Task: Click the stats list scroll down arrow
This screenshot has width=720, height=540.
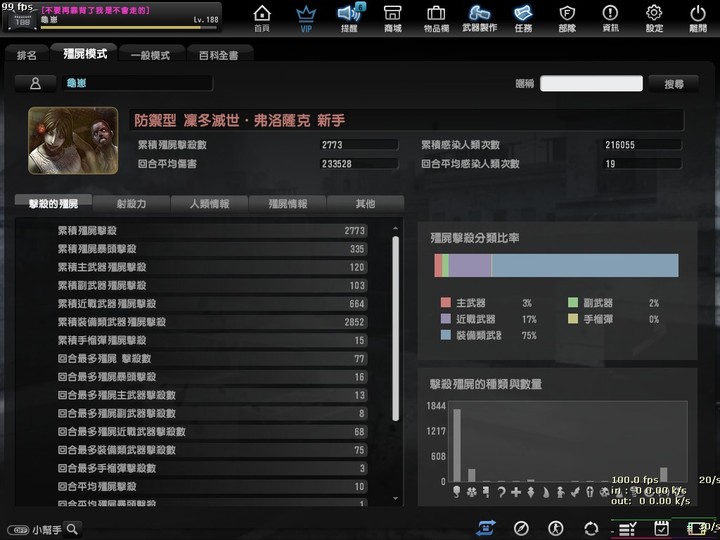Action: click(x=395, y=499)
